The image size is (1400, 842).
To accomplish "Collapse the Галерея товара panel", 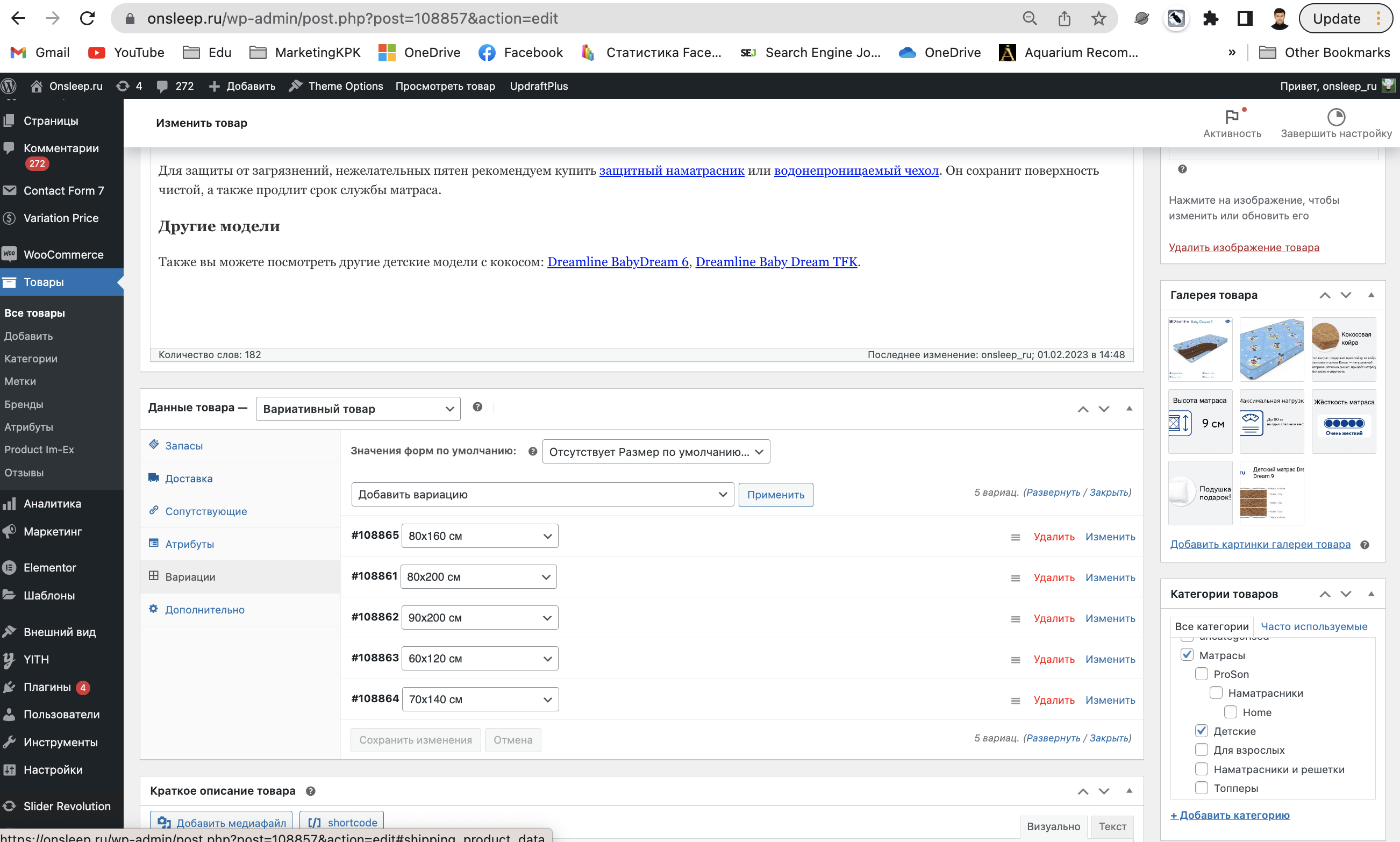I will (x=1371, y=295).
